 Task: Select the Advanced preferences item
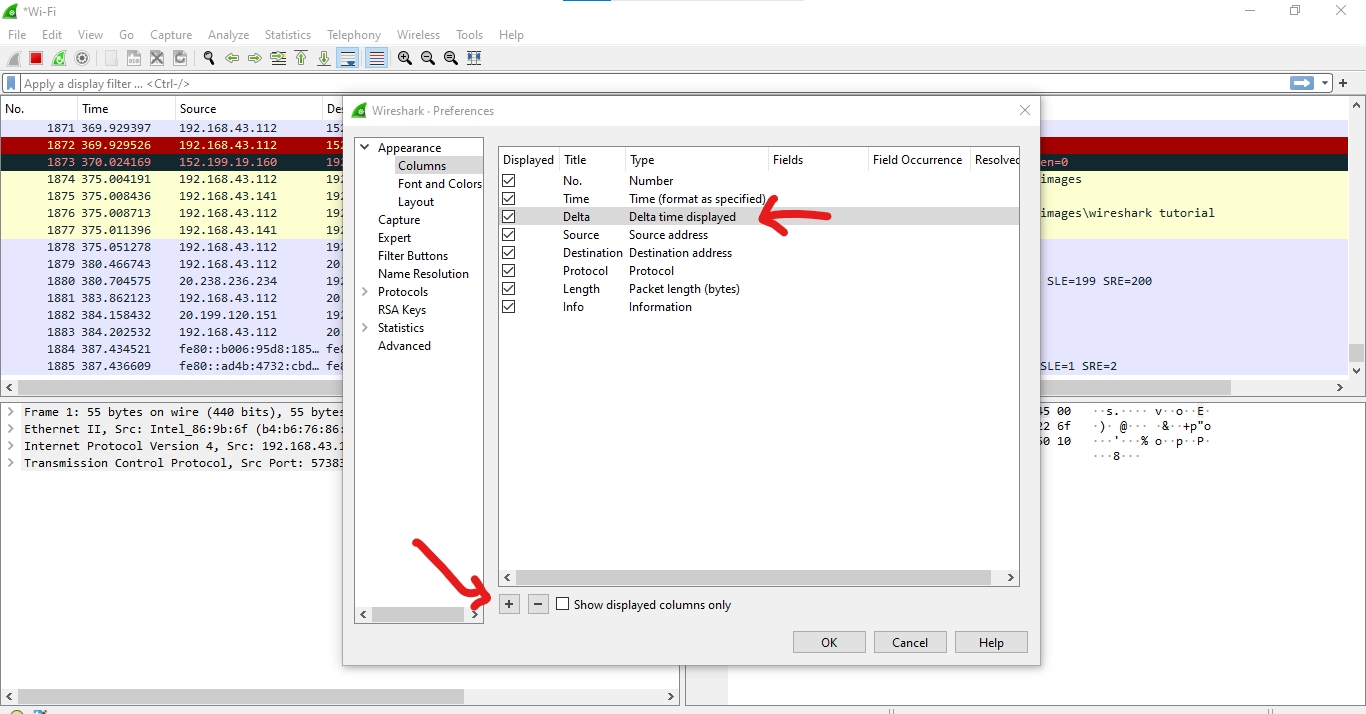pos(404,346)
